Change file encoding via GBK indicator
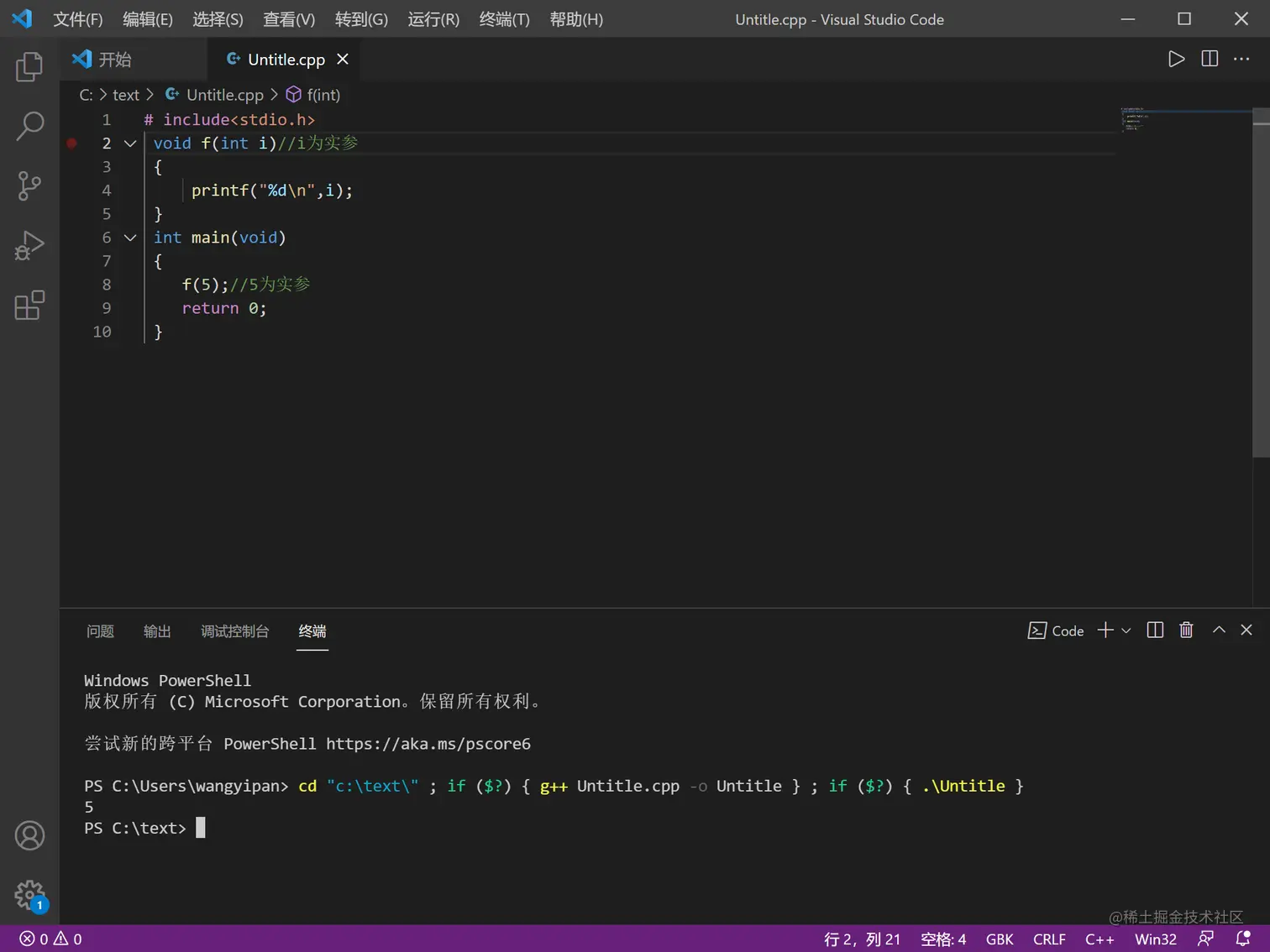This screenshot has height=952, width=1270. click(1000, 939)
